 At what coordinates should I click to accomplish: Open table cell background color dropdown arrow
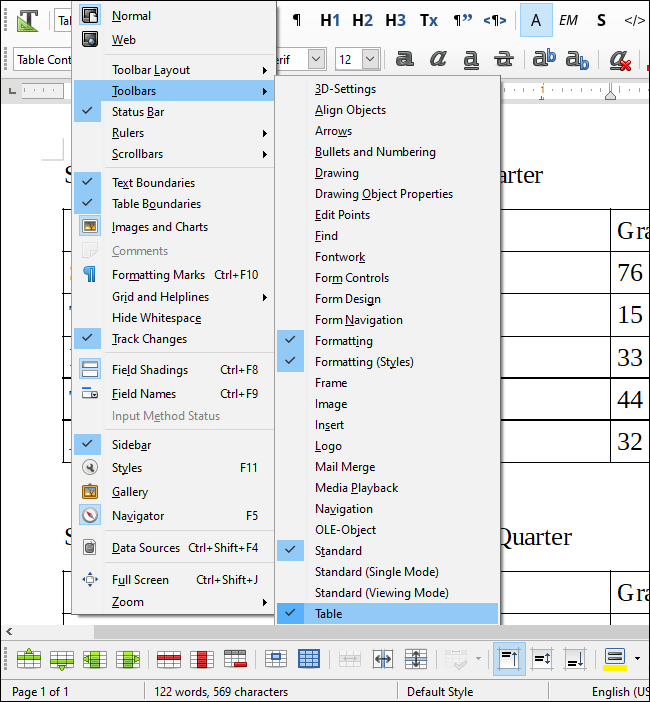(x=637, y=659)
